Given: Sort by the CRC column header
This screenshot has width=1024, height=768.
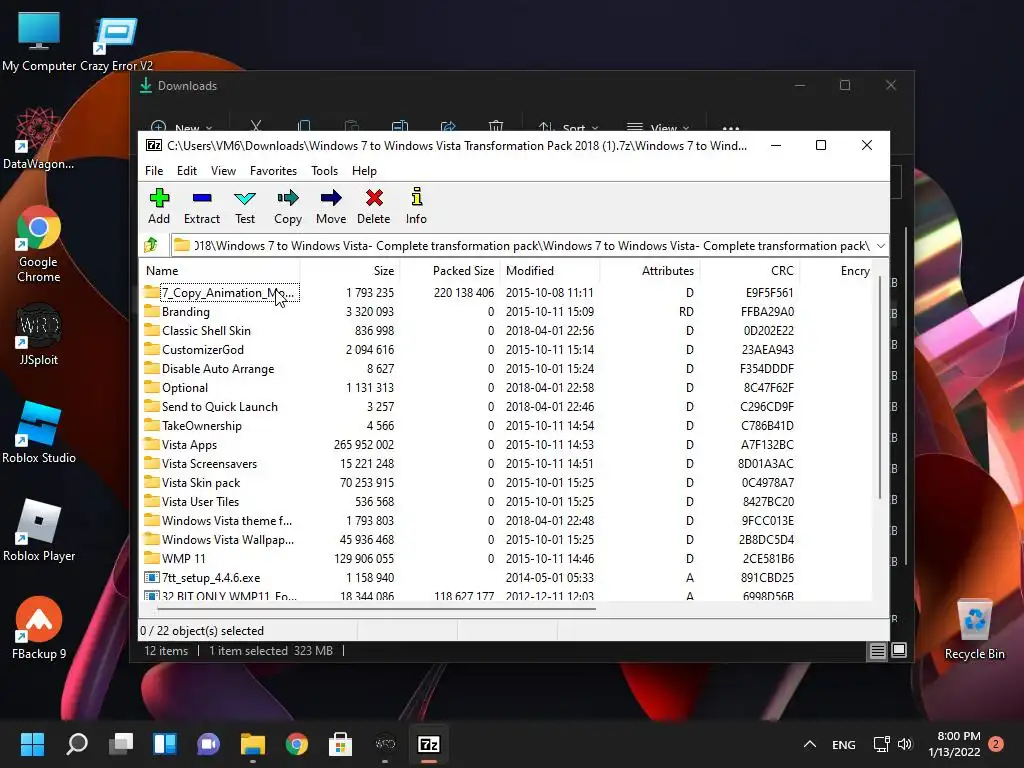Looking at the screenshot, I should 750,270.
